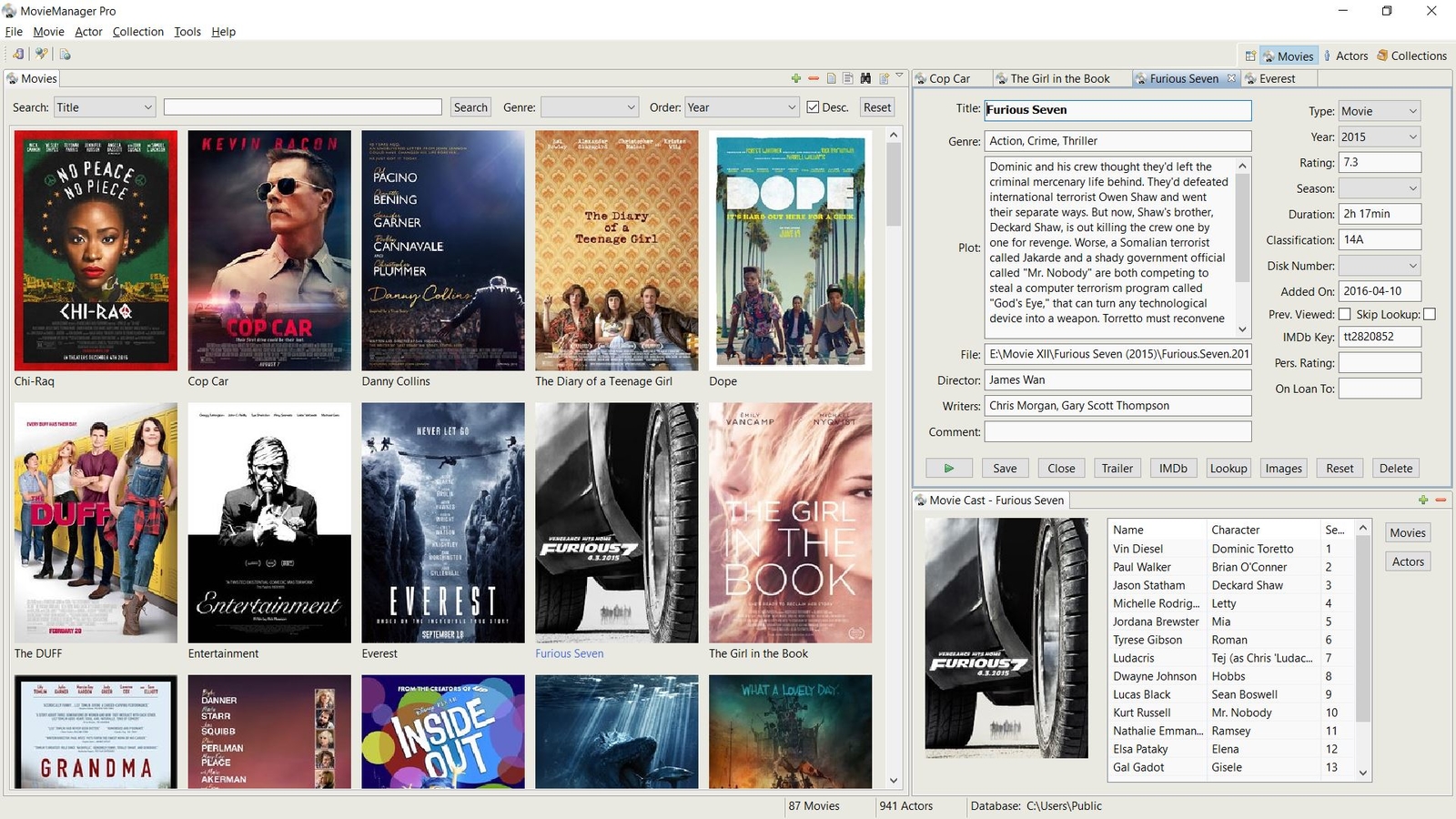Open the File menu
Image resolution: width=1456 pixels, height=819 pixels.
click(x=14, y=32)
